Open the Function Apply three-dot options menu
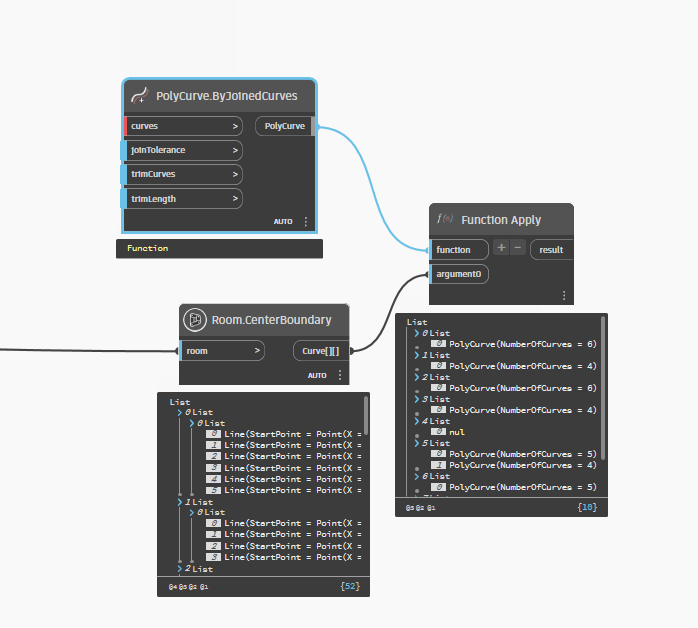The image size is (698, 628). coord(564,295)
